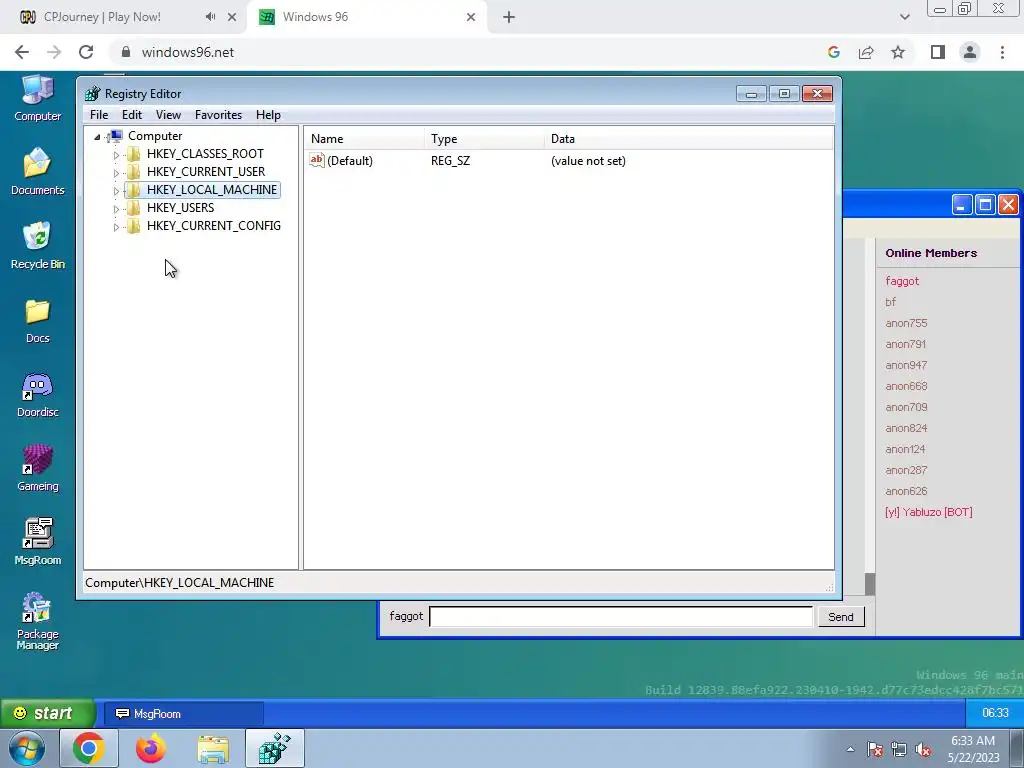Open the MsgRoom desktop shortcut
The image size is (1024, 768).
coord(37,541)
